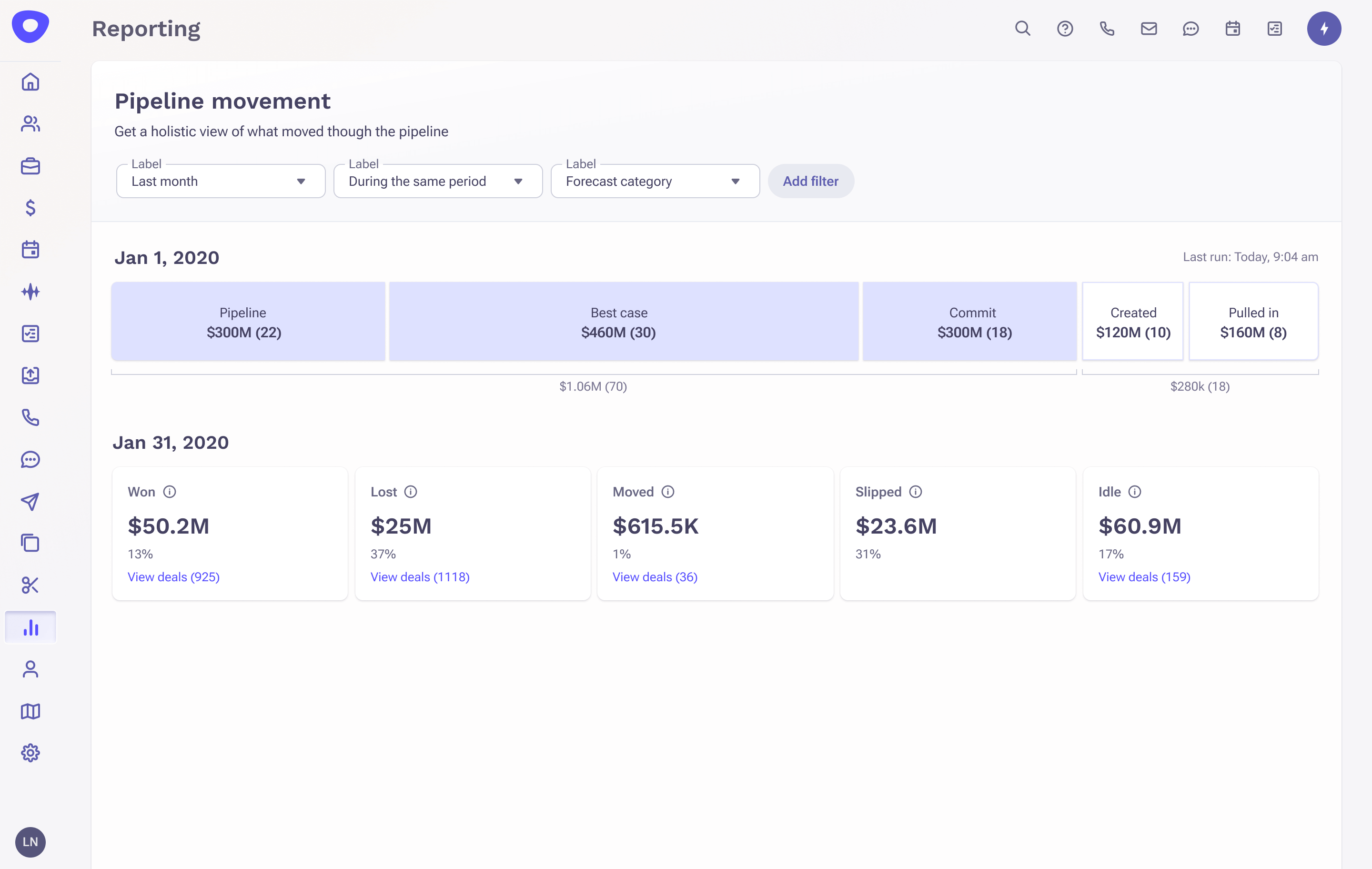Expand the Last month dropdown
The height and width of the screenshot is (869, 1372).
[x=221, y=181]
